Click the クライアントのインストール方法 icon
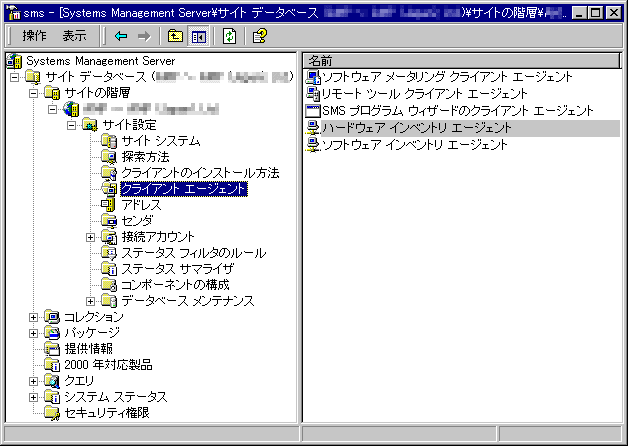This screenshot has width=629, height=447. coord(109,173)
